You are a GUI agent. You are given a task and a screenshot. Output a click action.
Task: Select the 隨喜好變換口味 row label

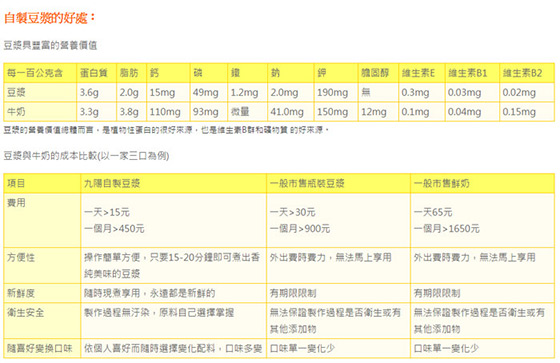coord(40,348)
